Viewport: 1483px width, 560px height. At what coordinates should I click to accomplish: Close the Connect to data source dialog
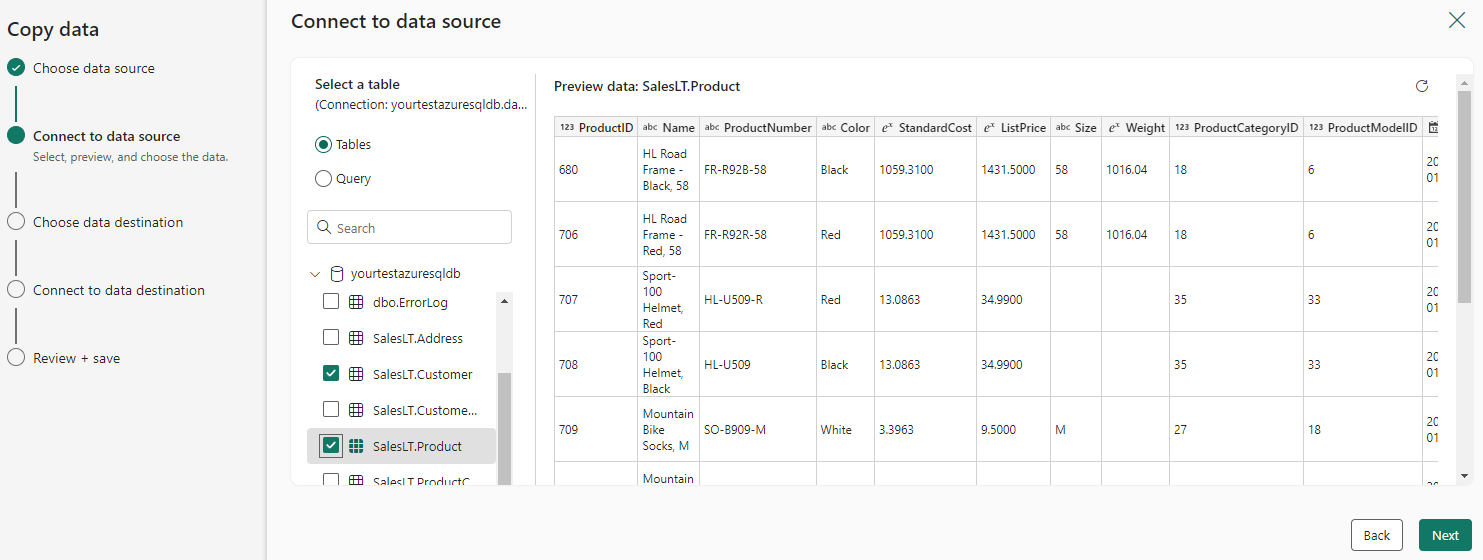1457,20
